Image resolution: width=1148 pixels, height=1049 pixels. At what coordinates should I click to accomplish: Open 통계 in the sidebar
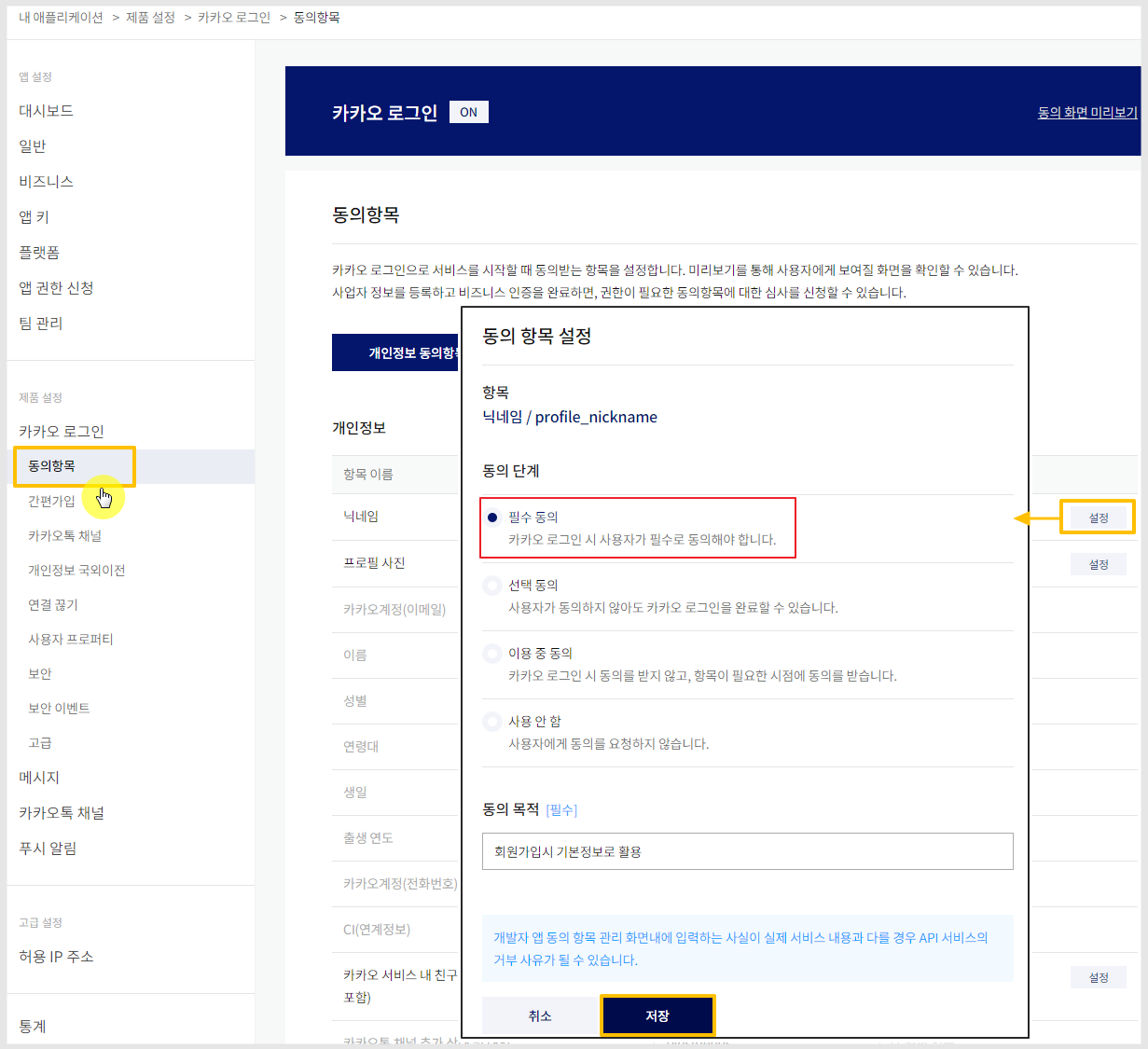point(33,1027)
